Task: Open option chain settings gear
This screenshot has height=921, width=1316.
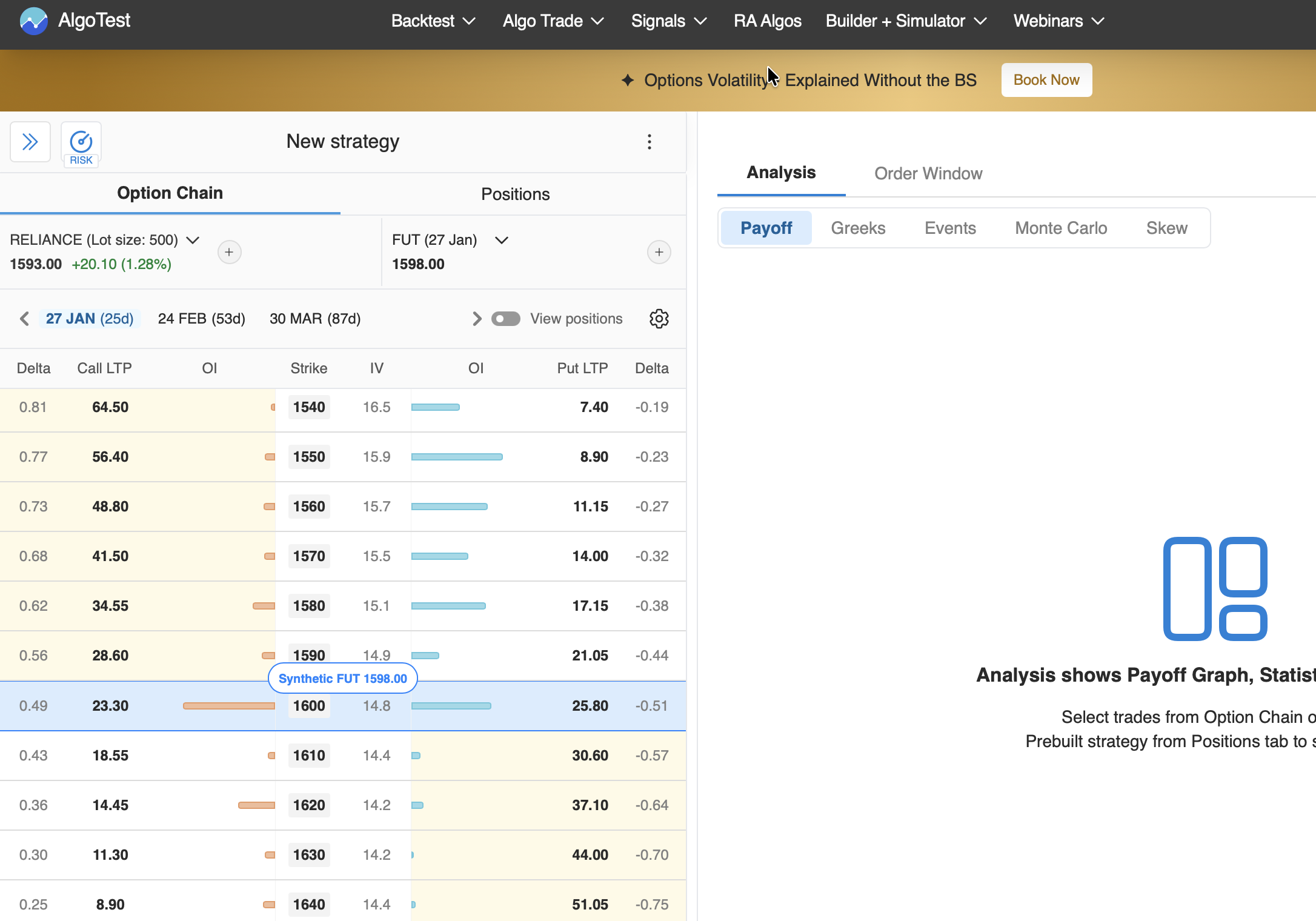Action: coord(659,319)
